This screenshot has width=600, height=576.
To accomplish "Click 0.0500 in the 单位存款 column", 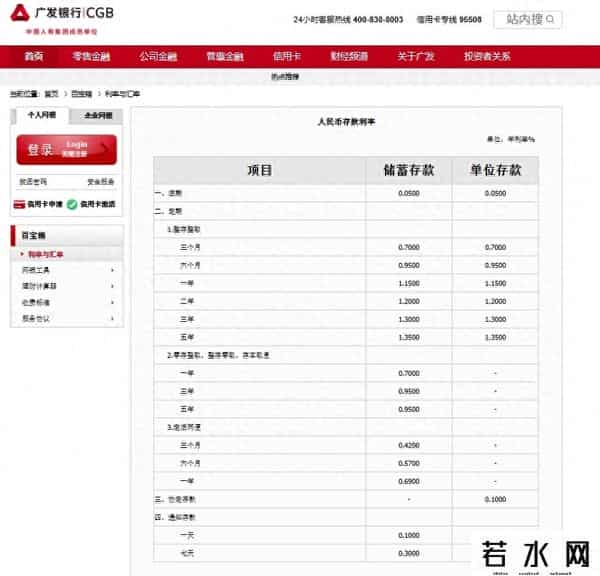I will pos(496,193).
